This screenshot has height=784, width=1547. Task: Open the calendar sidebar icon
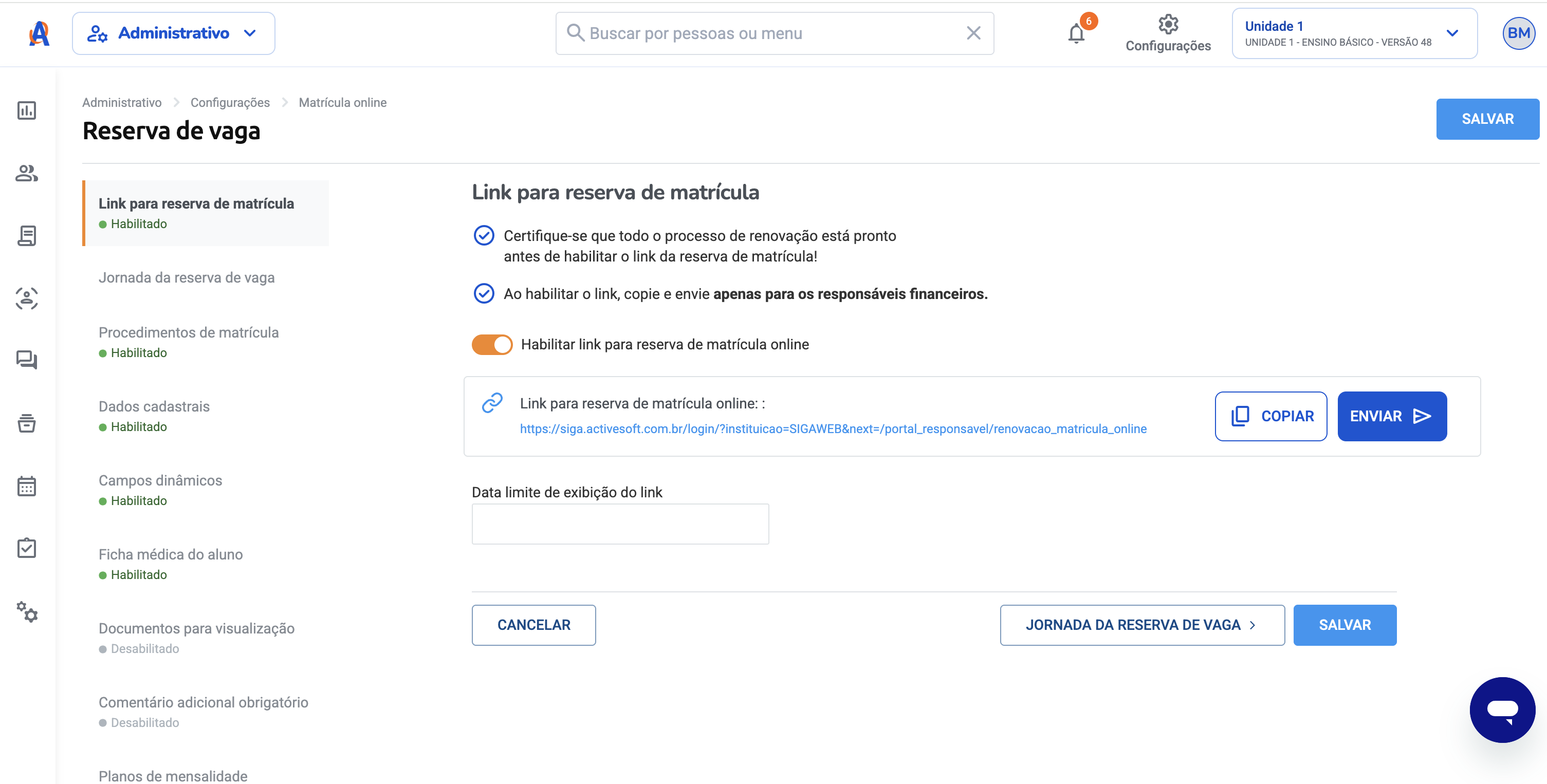(26, 486)
